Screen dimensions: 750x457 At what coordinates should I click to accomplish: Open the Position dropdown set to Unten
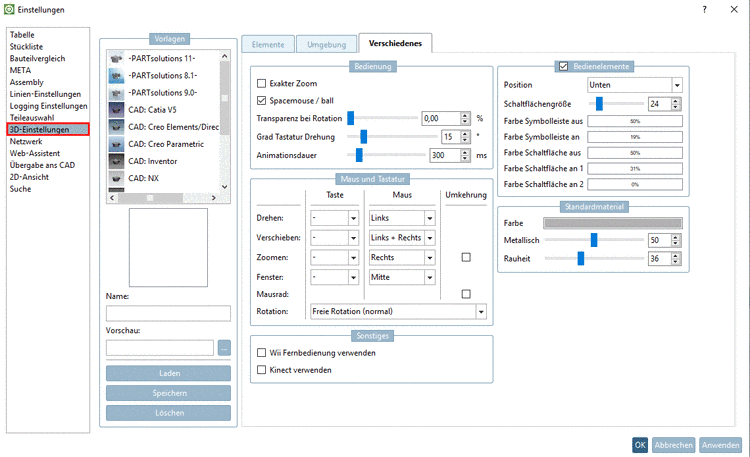click(x=635, y=85)
